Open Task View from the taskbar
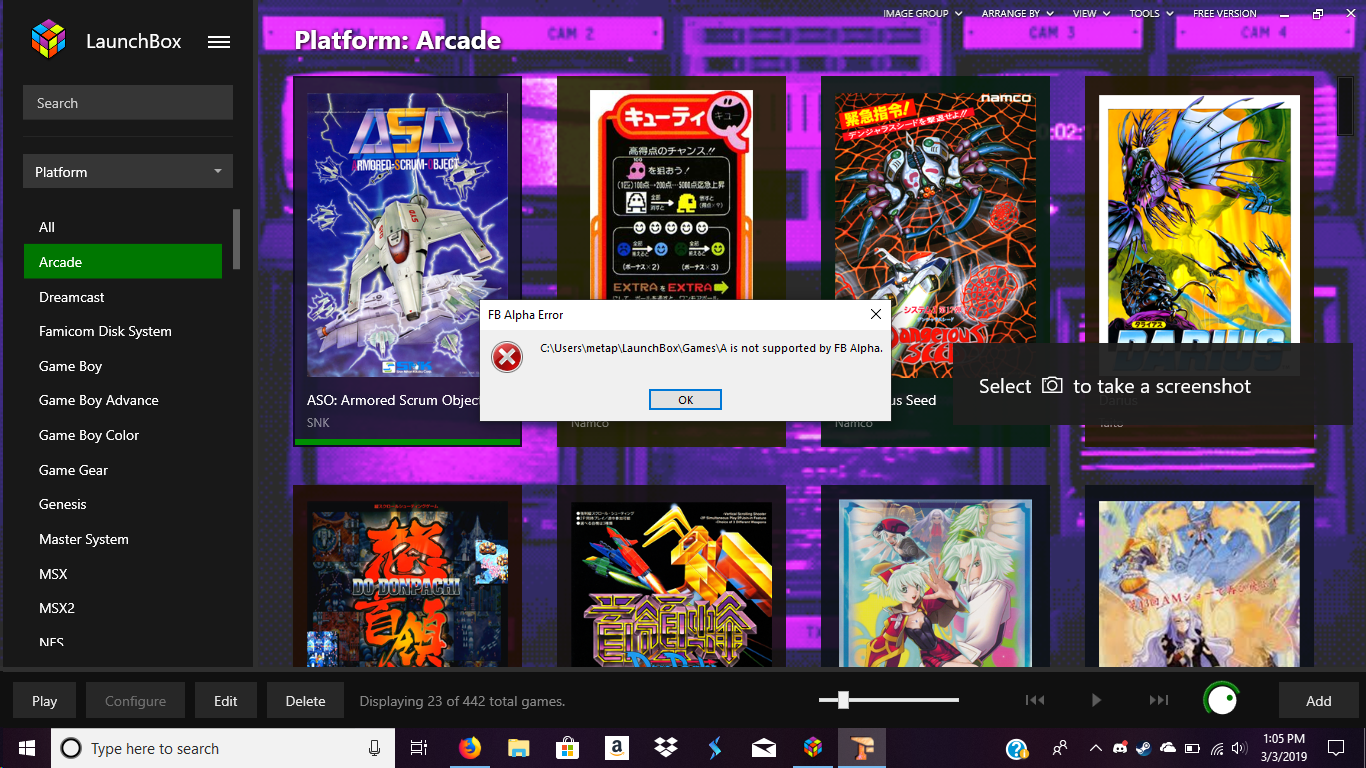 click(x=419, y=748)
